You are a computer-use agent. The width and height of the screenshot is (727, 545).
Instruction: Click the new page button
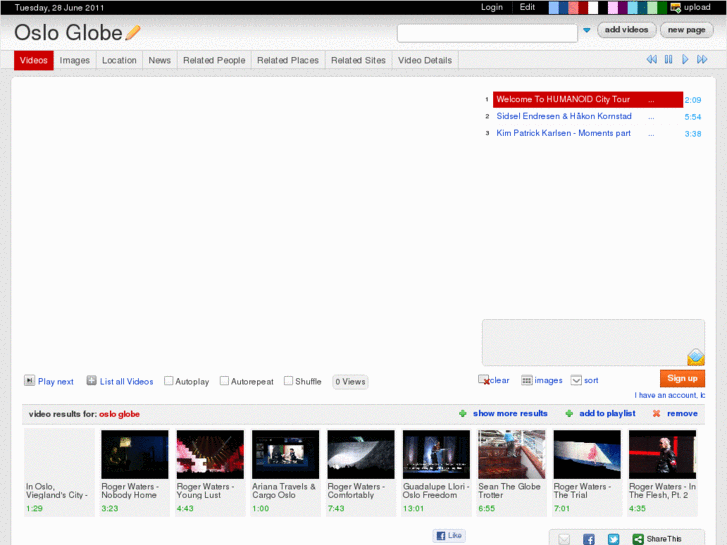pos(687,30)
